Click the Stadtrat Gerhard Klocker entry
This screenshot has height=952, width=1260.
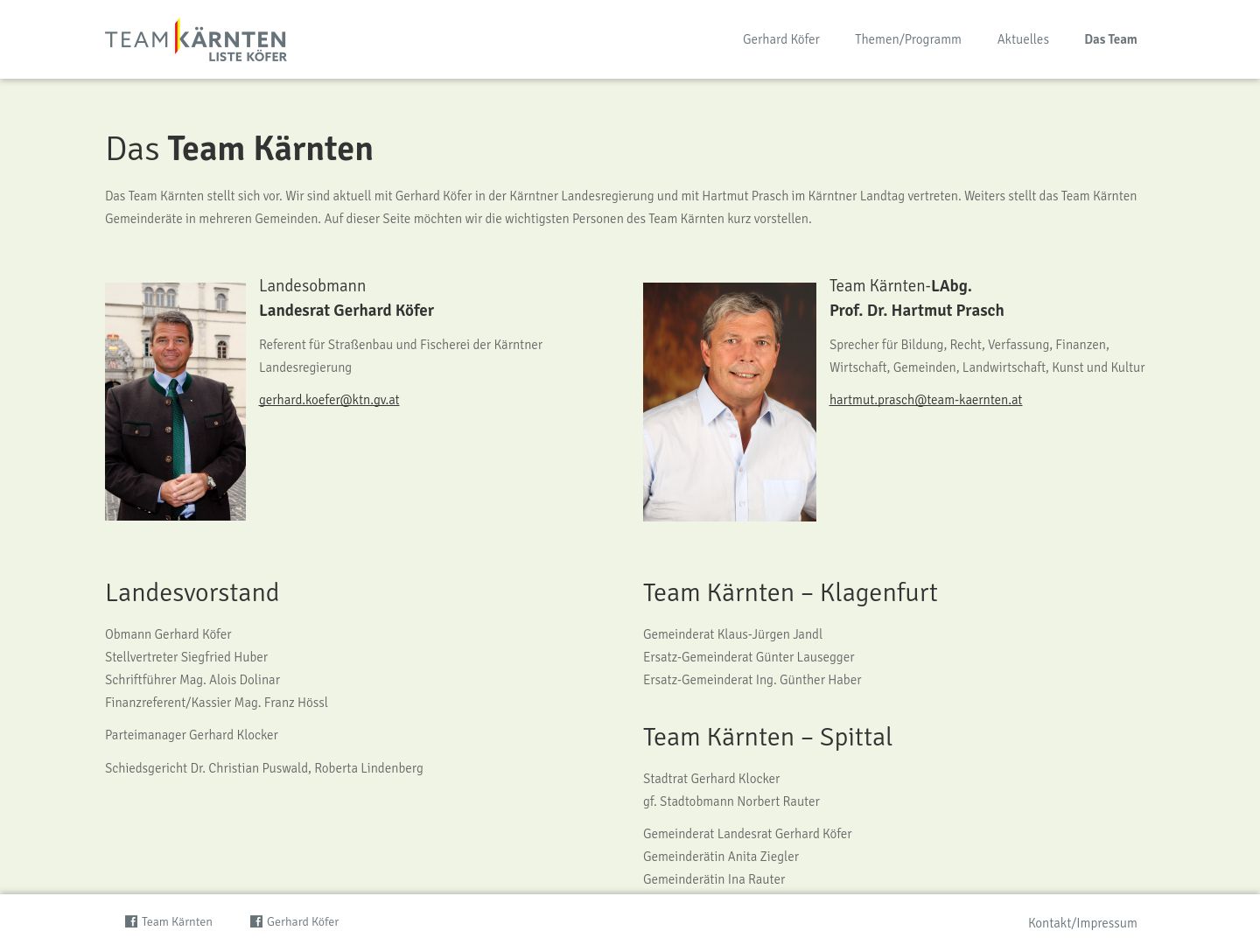tap(711, 779)
